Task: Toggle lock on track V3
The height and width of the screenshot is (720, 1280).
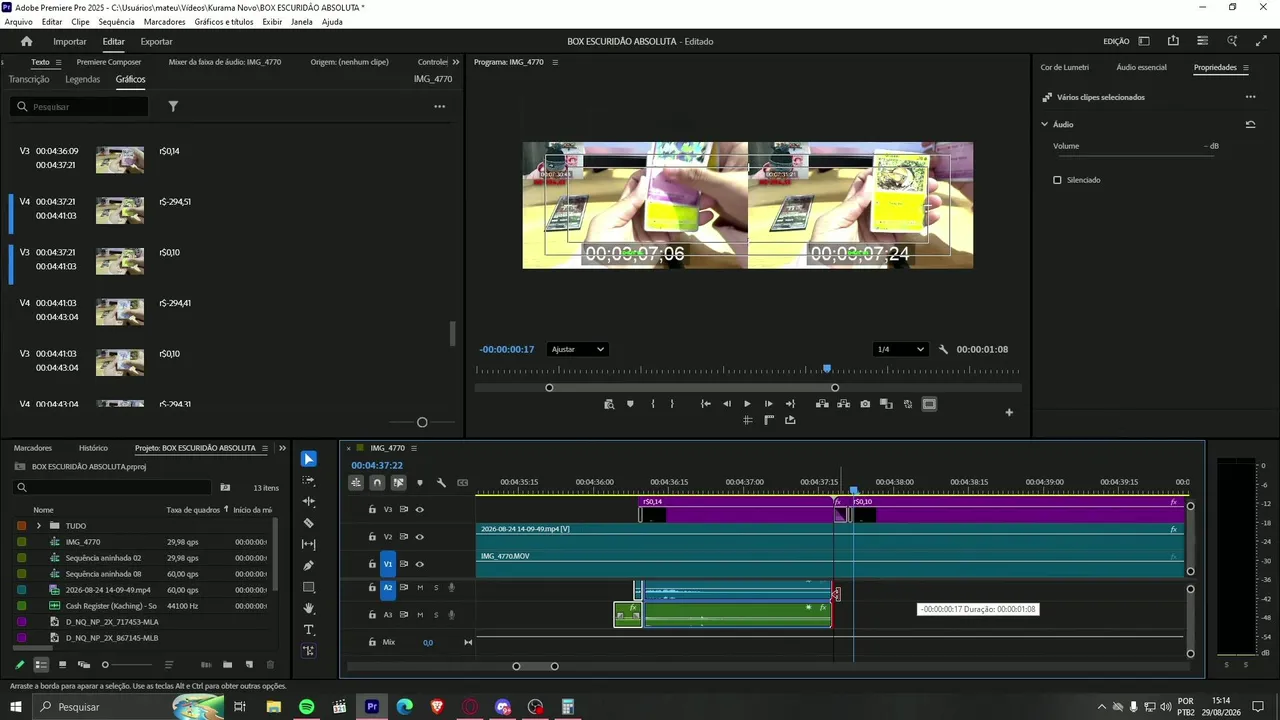Action: tap(372, 509)
